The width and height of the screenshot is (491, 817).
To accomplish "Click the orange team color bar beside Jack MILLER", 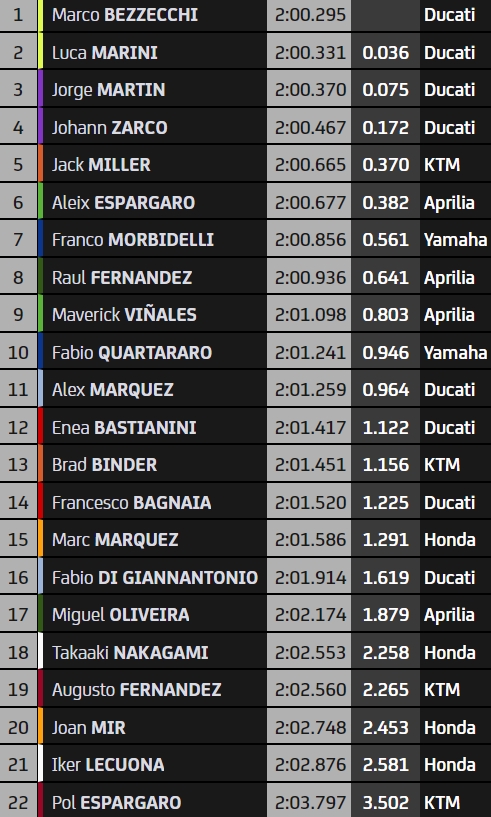I will tap(41, 165).
